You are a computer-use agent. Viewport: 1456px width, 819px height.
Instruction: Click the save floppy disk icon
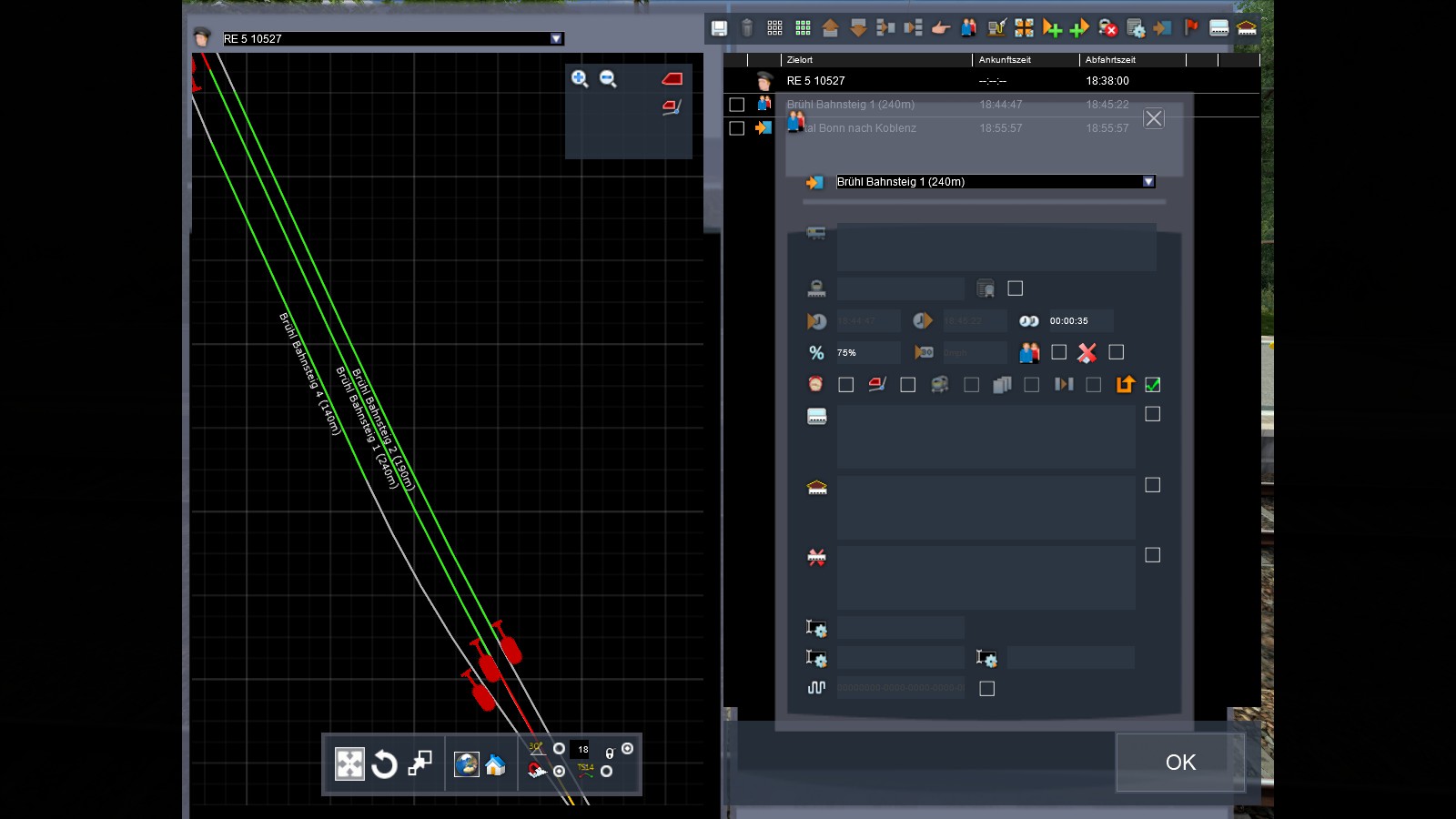click(x=719, y=28)
